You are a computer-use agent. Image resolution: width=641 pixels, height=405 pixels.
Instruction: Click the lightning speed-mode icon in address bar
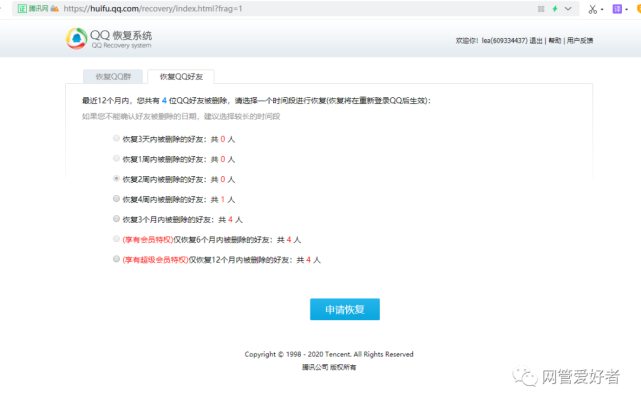tap(555, 9)
